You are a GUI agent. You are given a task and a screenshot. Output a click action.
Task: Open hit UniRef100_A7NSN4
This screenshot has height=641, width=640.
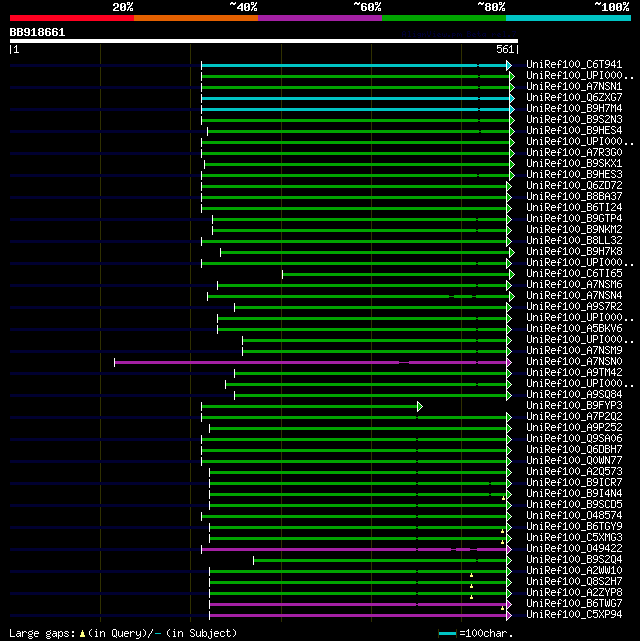click(x=574, y=296)
